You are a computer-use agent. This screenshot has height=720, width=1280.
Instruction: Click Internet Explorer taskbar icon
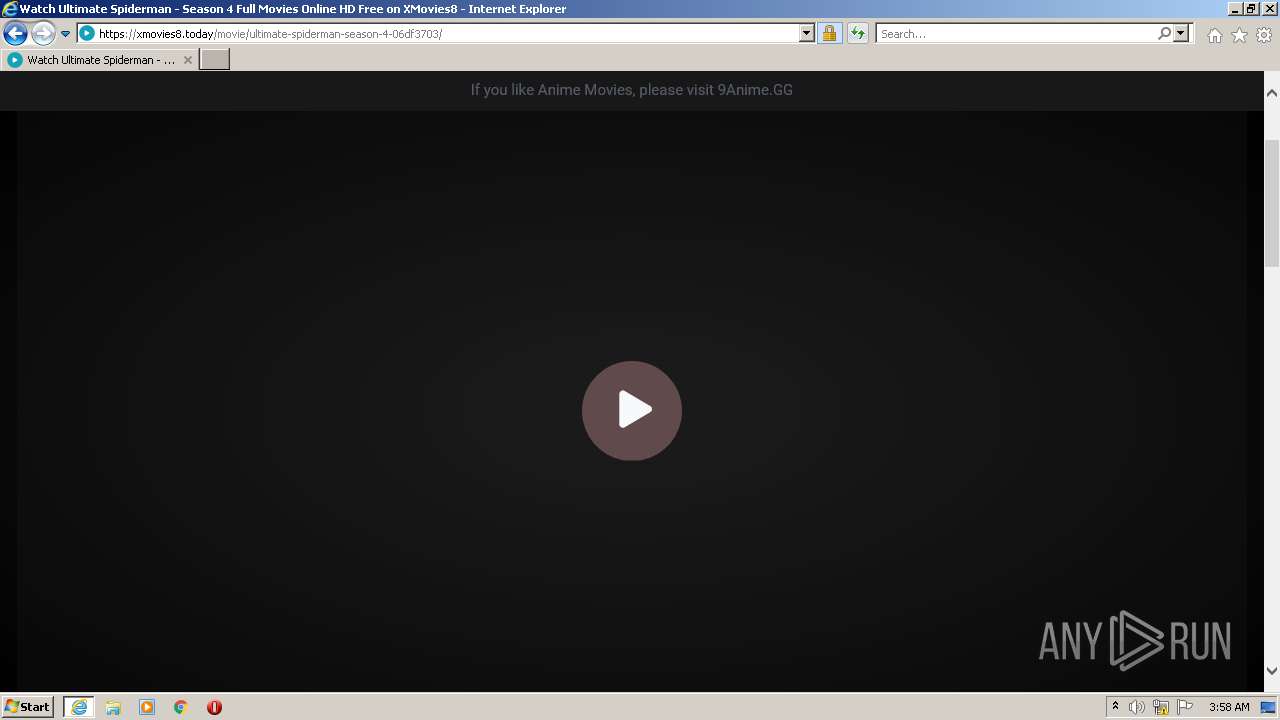pos(79,707)
